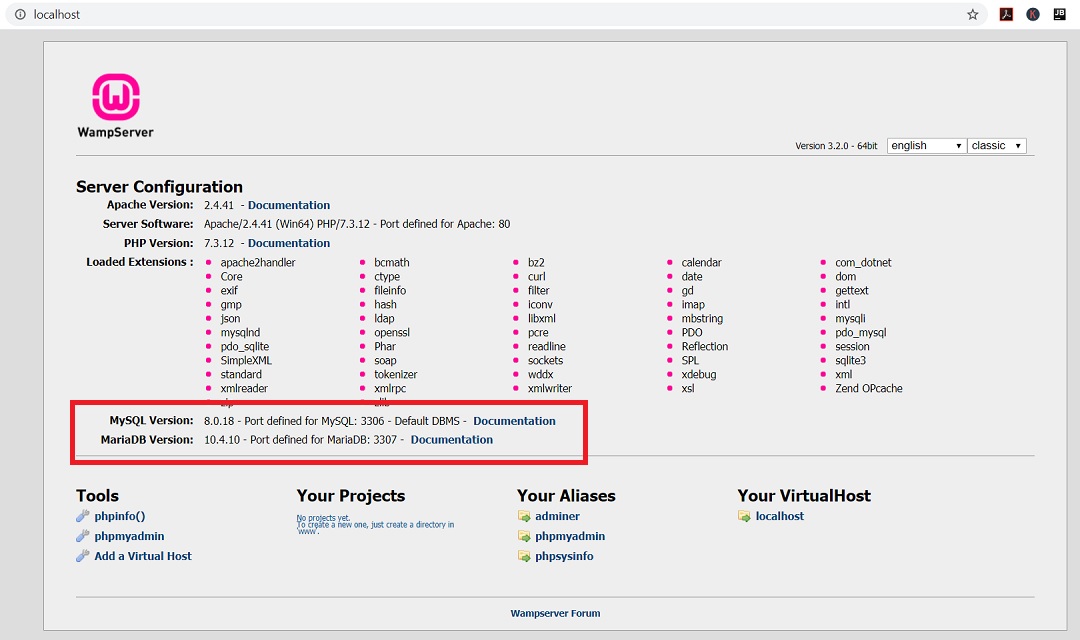Viewport: 1080px width, 640px height.
Task: Open MySQL Version Documentation link
Action: (514, 421)
